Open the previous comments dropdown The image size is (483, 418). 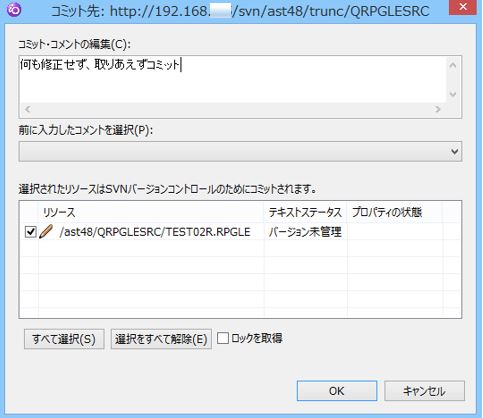pyautogui.click(x=240, y=151)
